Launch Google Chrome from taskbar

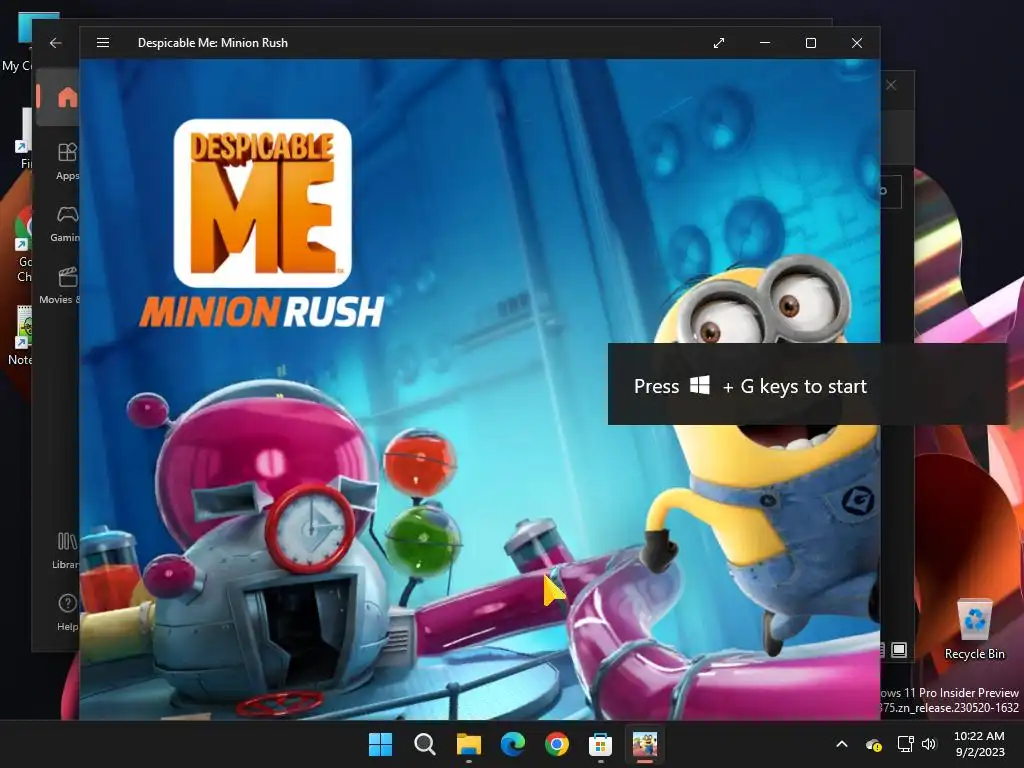pos(556,744)
